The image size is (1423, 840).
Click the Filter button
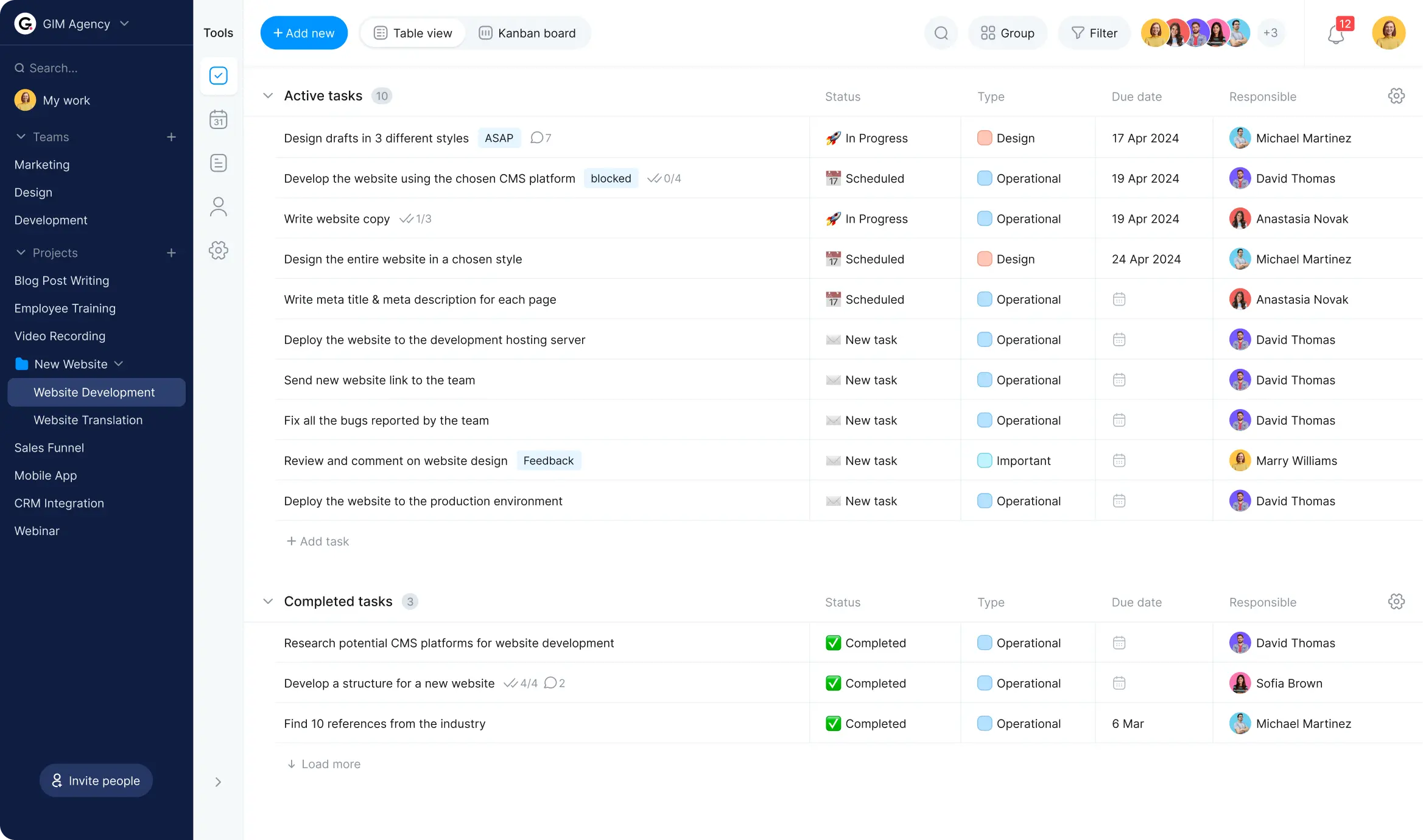(x=1094, y=33)
